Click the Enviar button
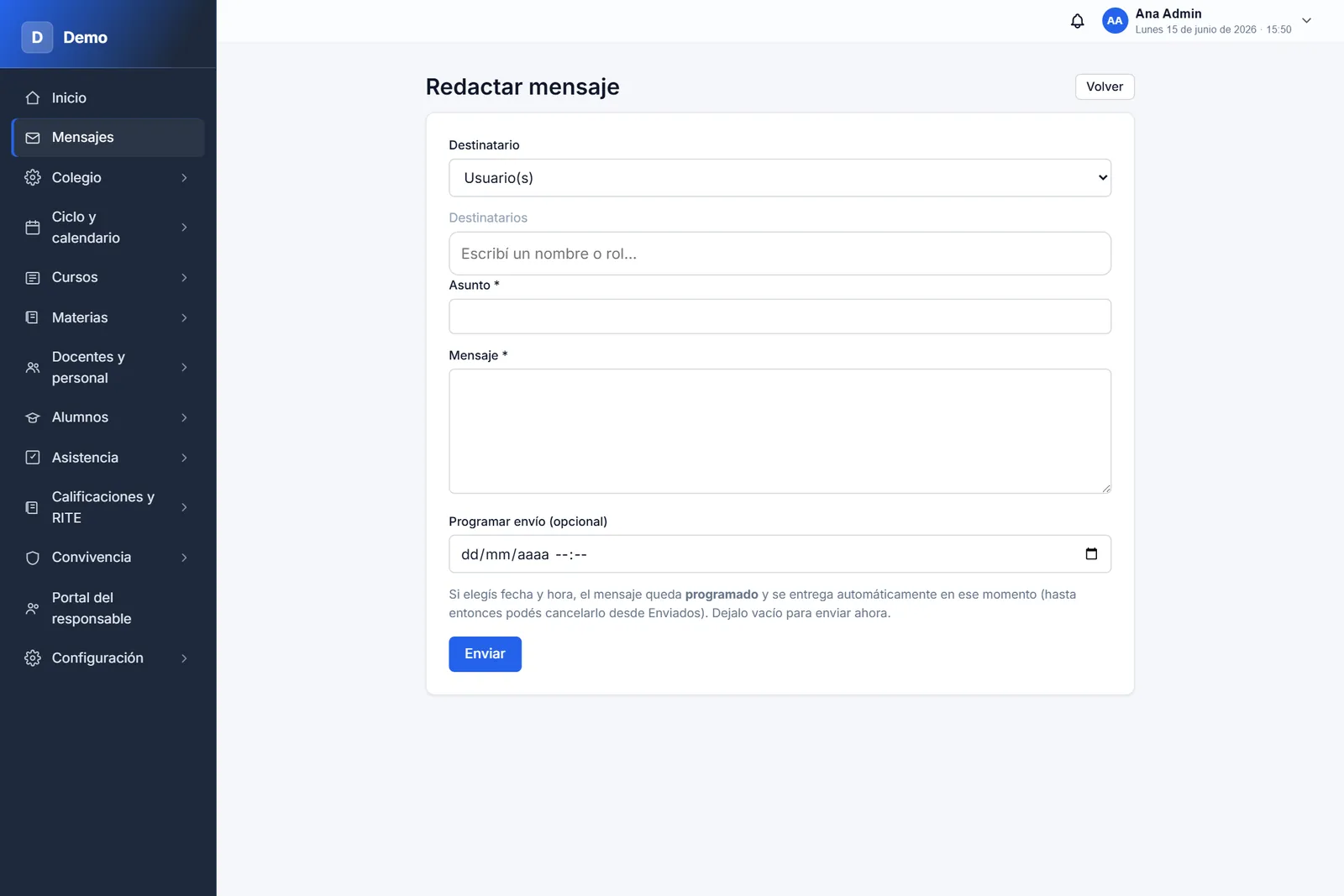 coord(485,654)
